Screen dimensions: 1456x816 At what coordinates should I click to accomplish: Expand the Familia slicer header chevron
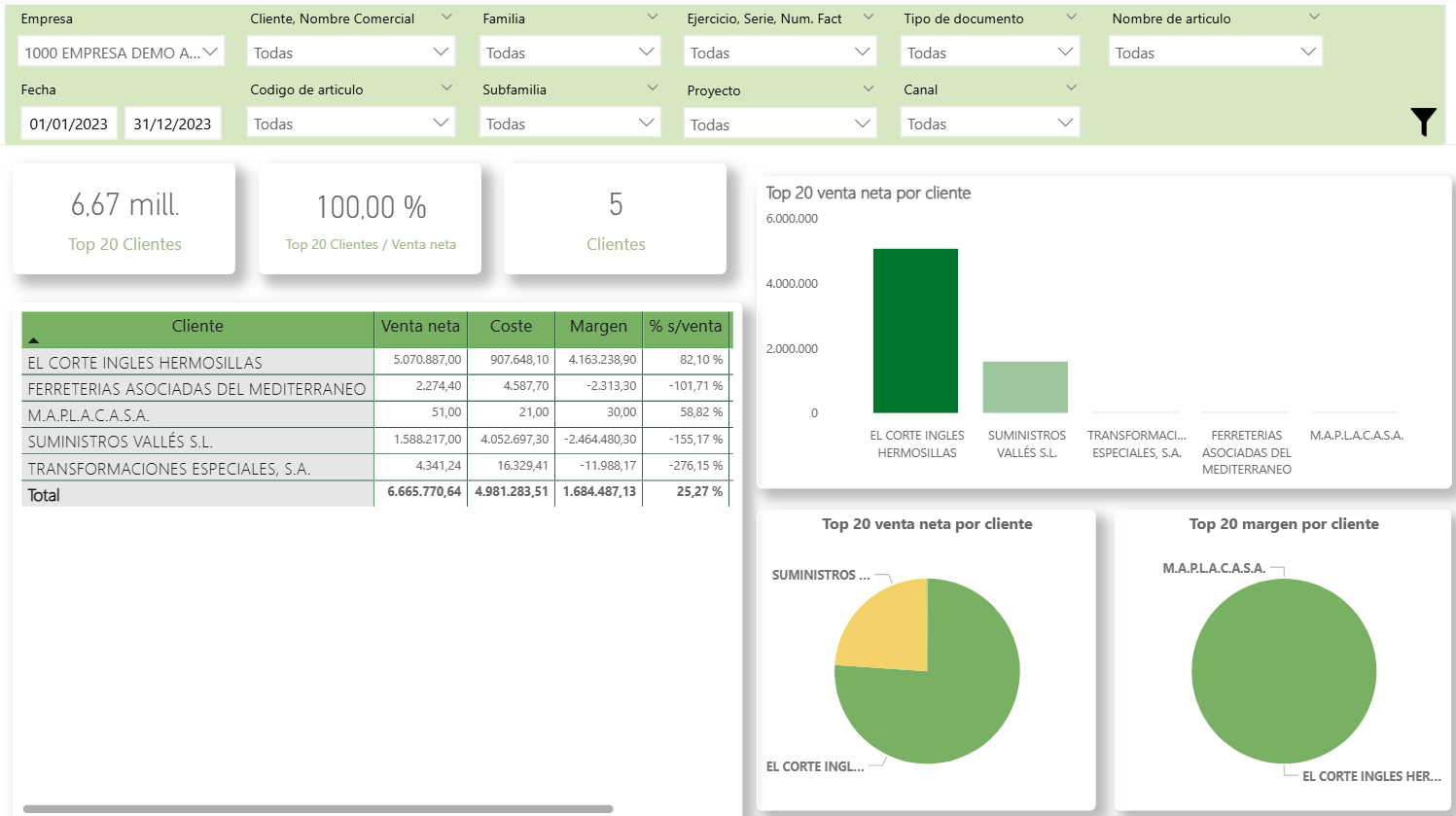(x=652, y=18)
